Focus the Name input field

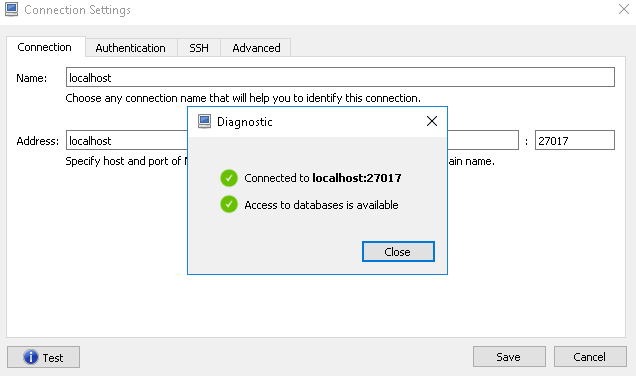pyautogui.click(x=340, y=77)
